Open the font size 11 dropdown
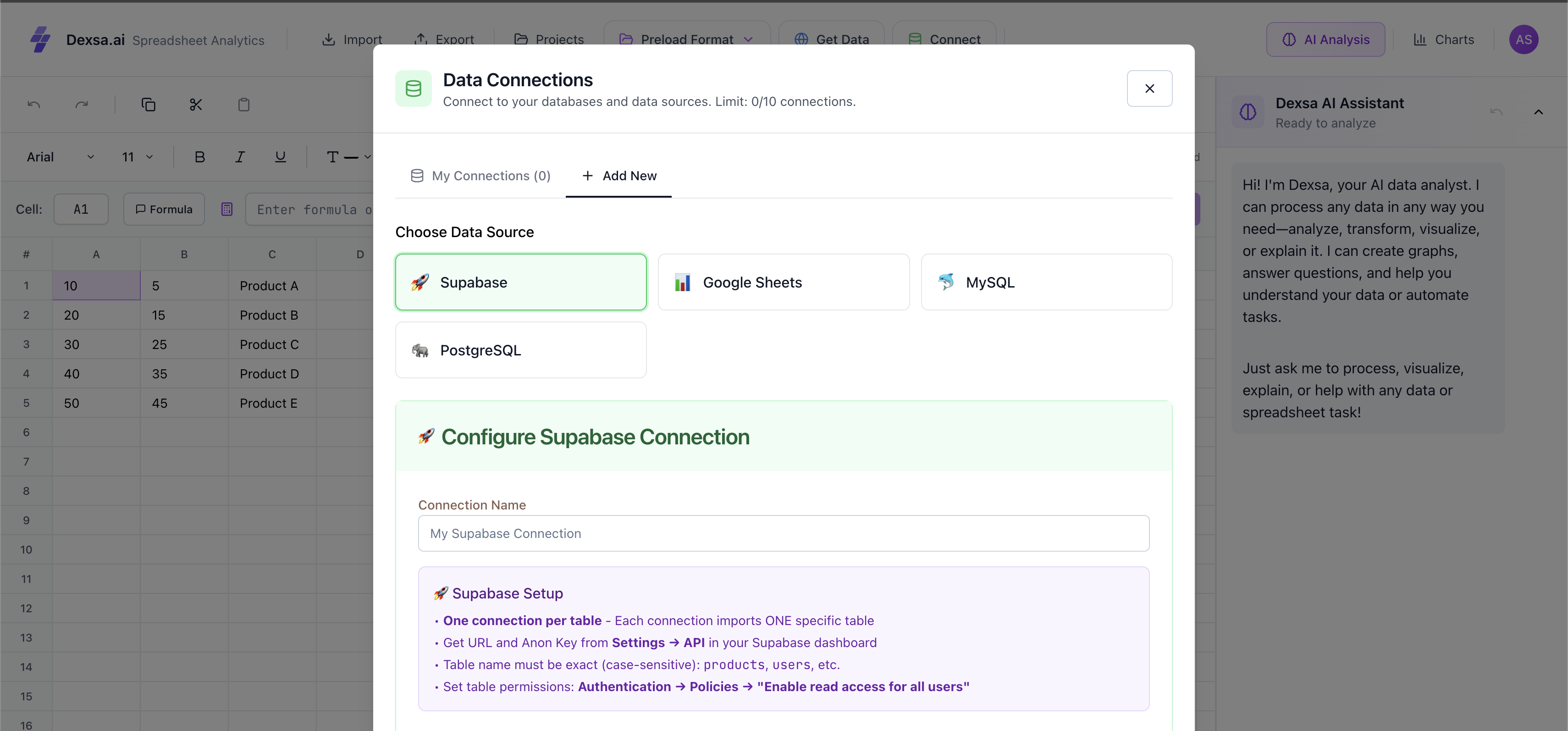The width and height of the screenshot is (1568, 731). [137, 157]
